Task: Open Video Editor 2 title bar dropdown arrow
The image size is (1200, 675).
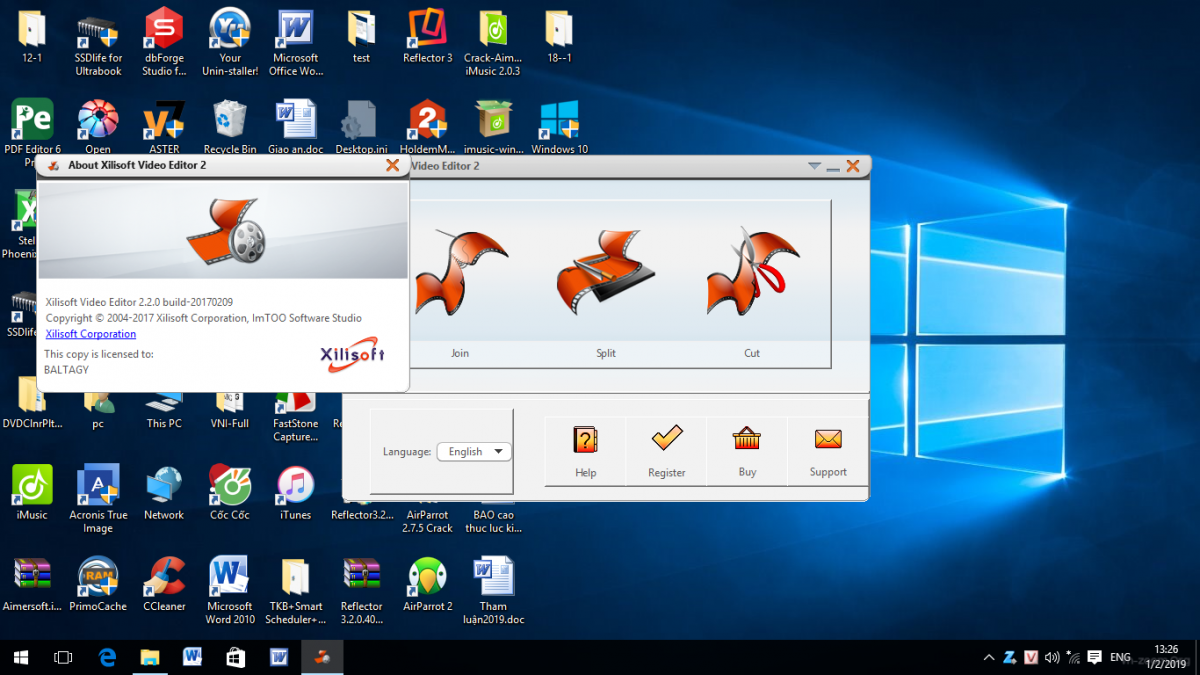Action: pos(814,166)
